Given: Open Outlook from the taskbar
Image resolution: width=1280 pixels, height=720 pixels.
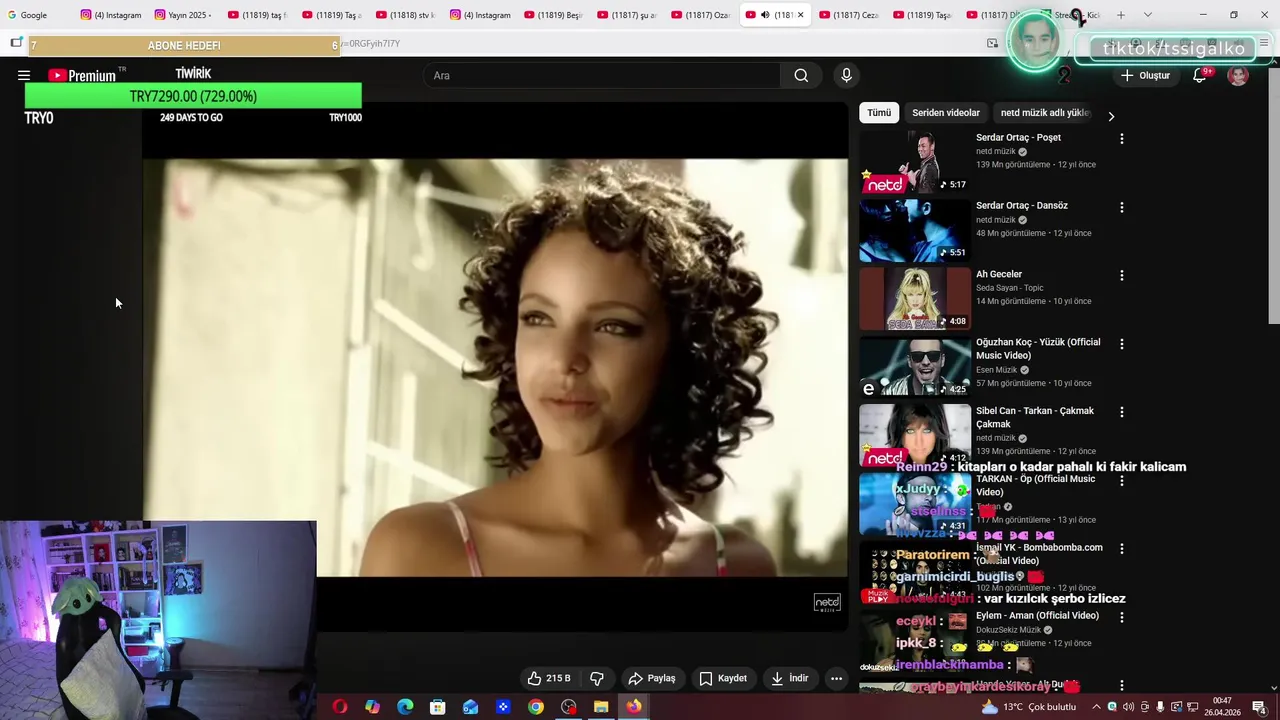Looking at the screenshot, I should (471, 707).
